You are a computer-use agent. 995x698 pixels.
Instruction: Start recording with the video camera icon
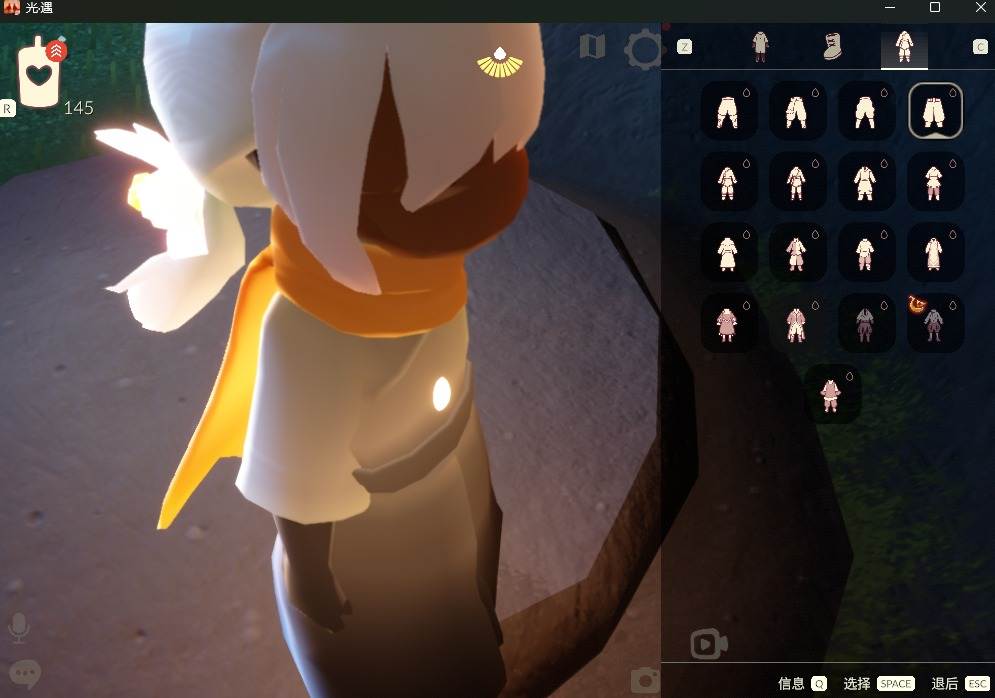709,644
